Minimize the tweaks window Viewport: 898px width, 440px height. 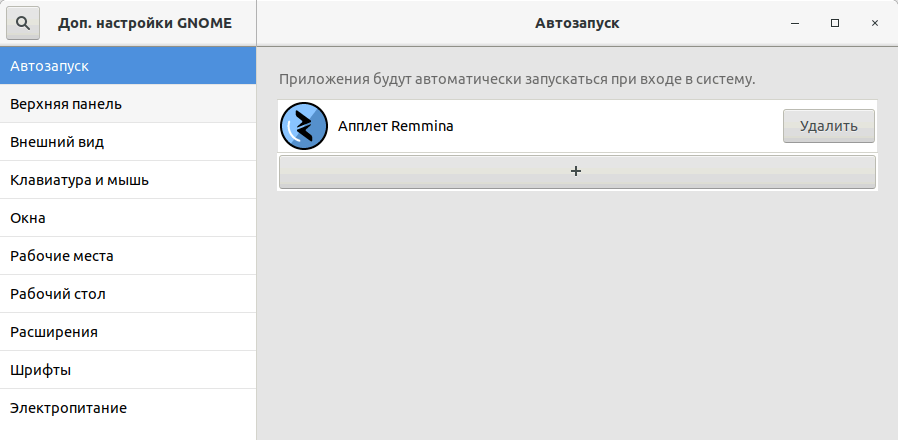tap(795, 23)
